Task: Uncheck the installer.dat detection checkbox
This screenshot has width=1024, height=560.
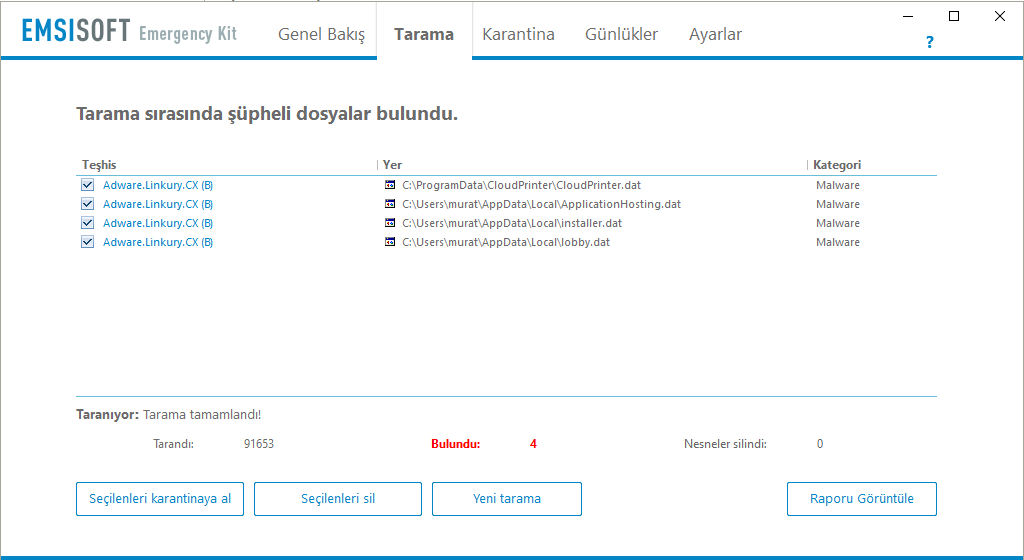Action: click(88, 223)
